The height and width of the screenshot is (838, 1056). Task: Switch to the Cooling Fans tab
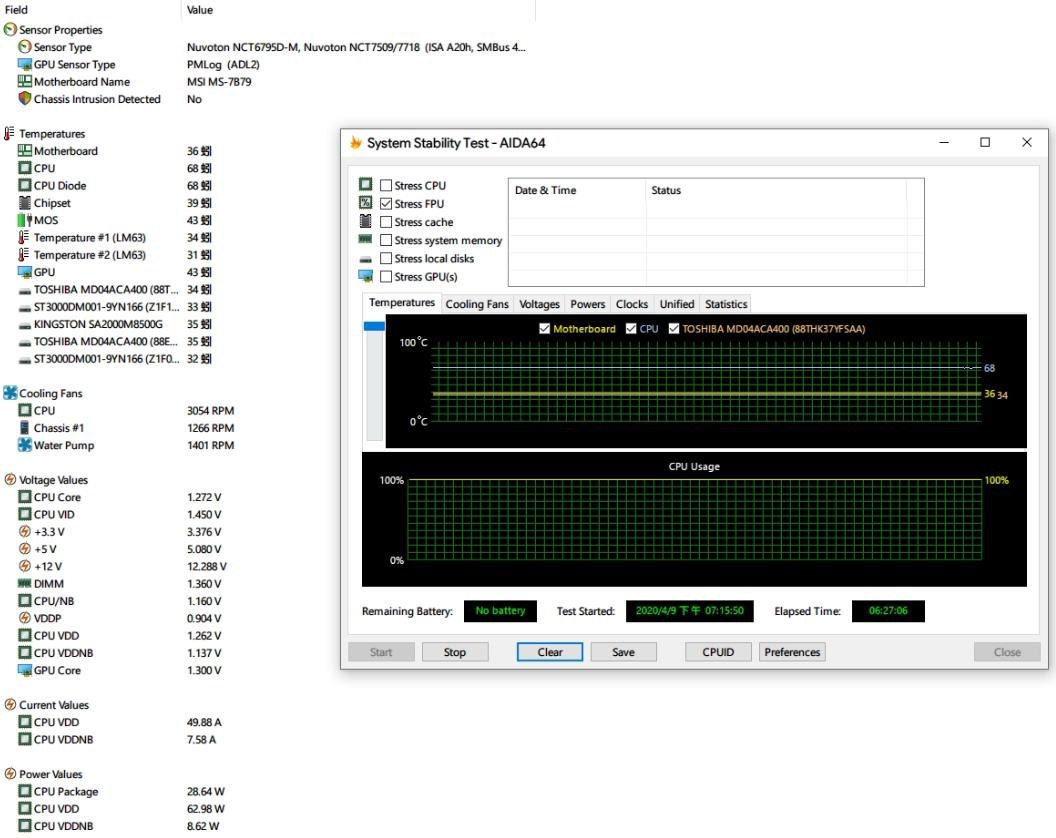(477, 304)
